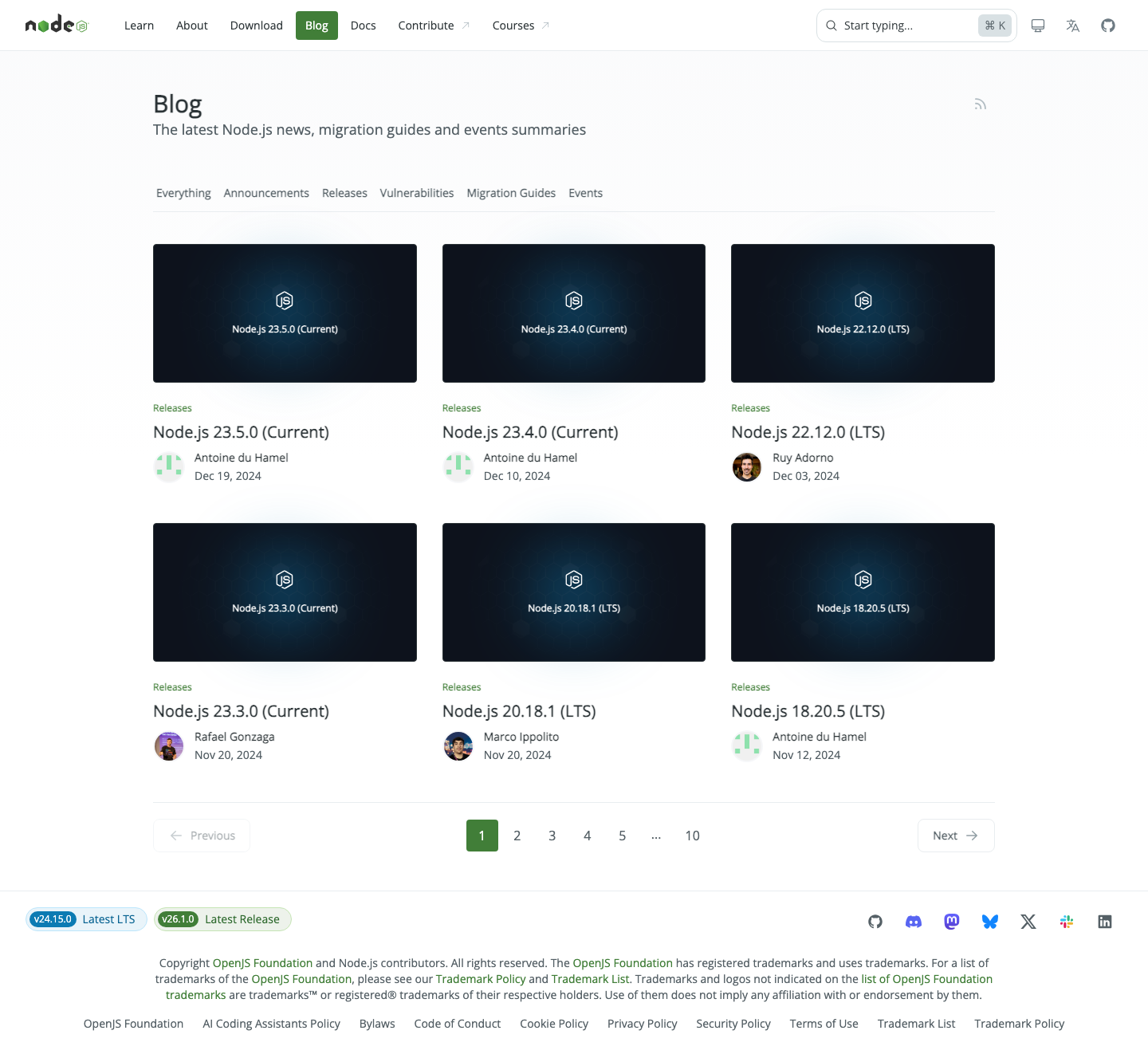Click the Previous pagination button
This screenshot has width=1148, height=1054.
(202, 836)
